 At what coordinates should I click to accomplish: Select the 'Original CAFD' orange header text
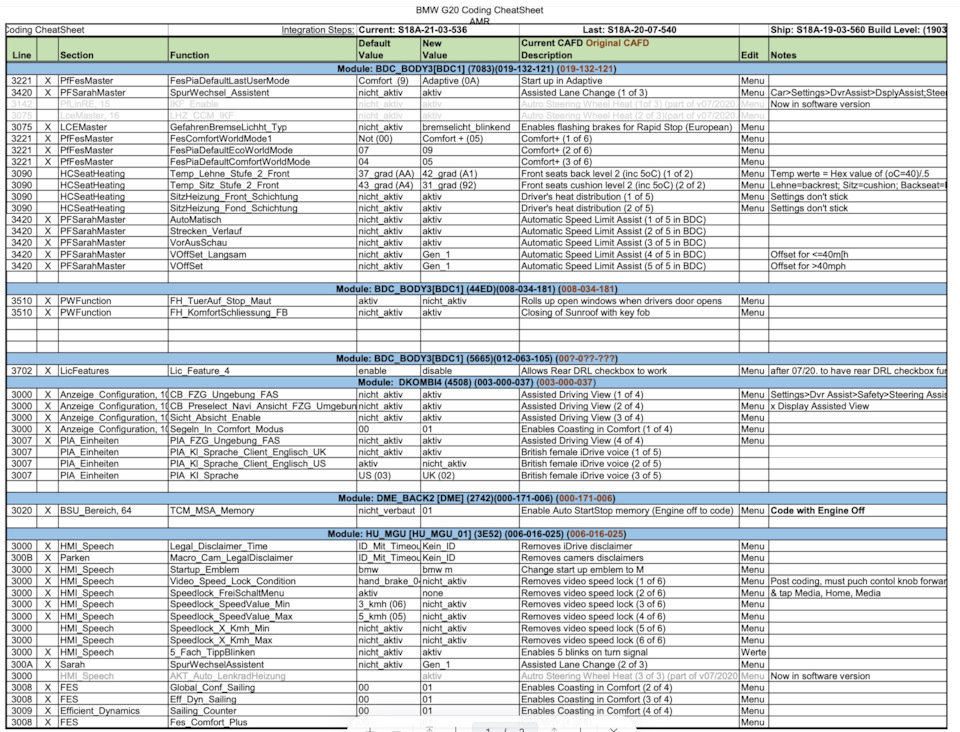click(x=617, y=43)
